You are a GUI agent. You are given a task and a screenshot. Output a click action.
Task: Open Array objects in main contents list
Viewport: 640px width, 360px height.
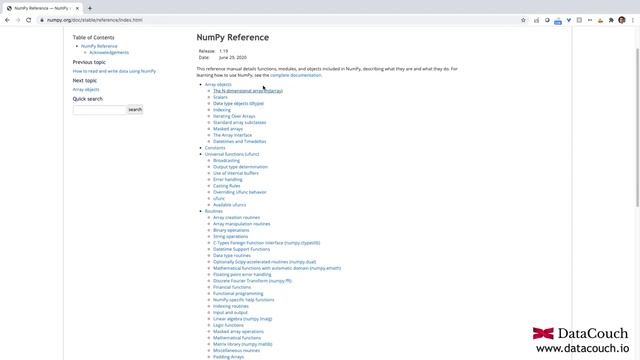(x=218, y=84)
